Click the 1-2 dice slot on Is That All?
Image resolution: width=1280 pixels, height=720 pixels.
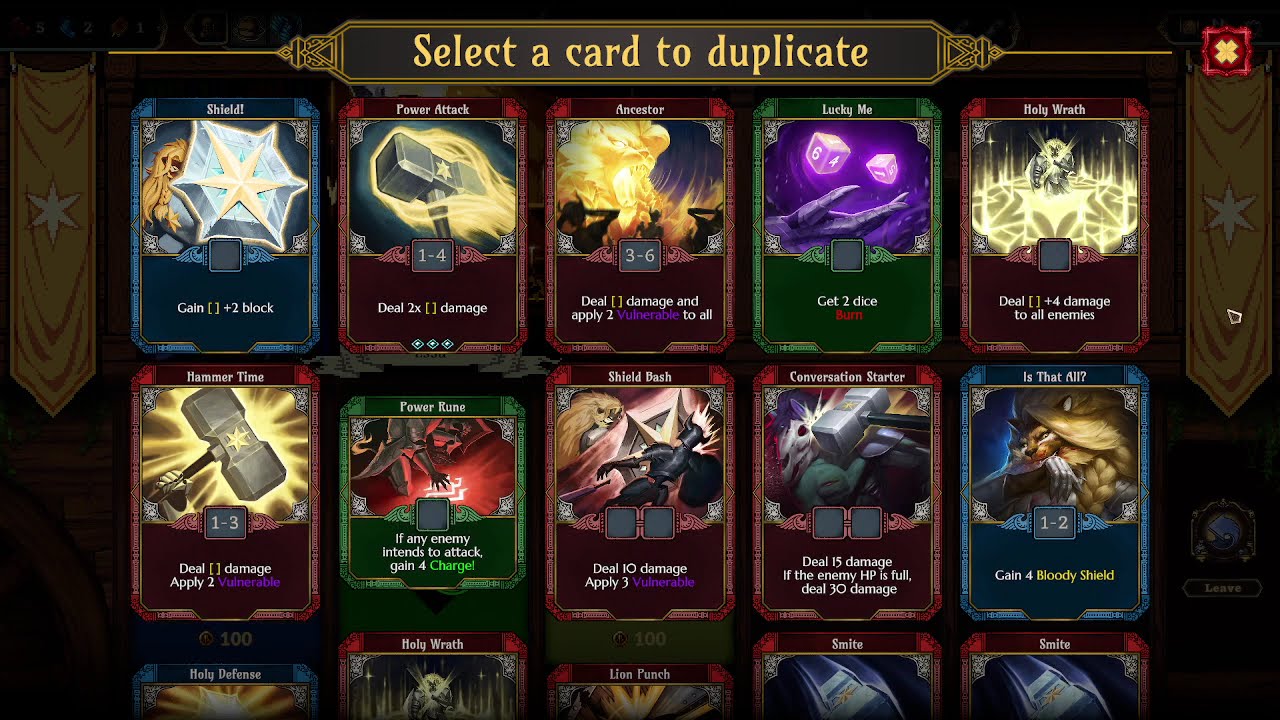click(1054, 522)
